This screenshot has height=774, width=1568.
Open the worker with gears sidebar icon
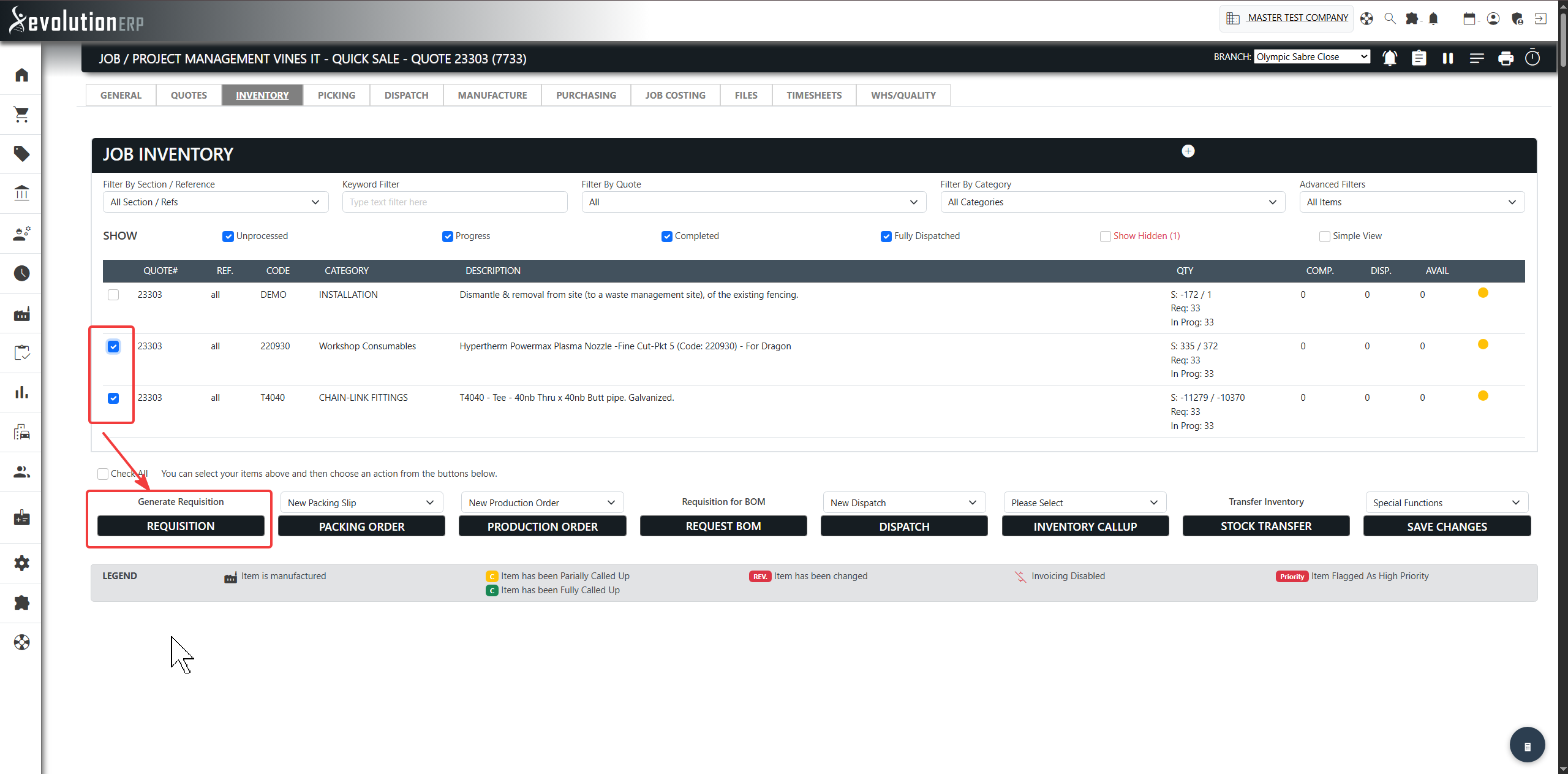coord(22,233)
